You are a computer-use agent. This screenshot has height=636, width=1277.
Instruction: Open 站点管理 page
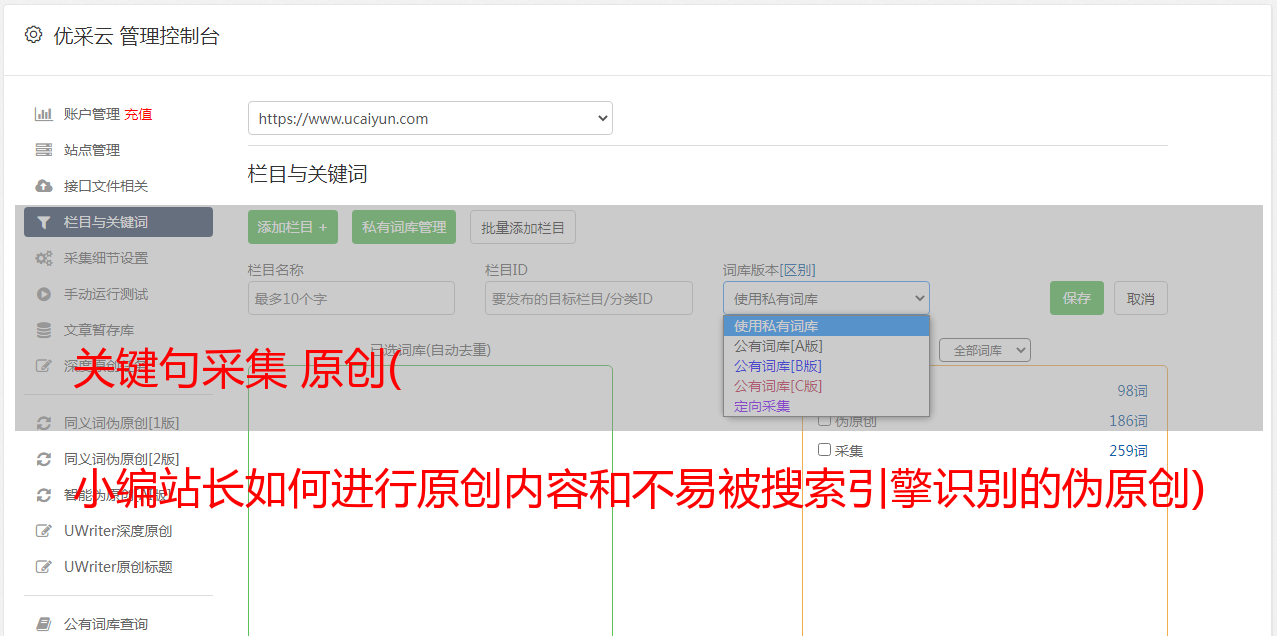(92, 150)
